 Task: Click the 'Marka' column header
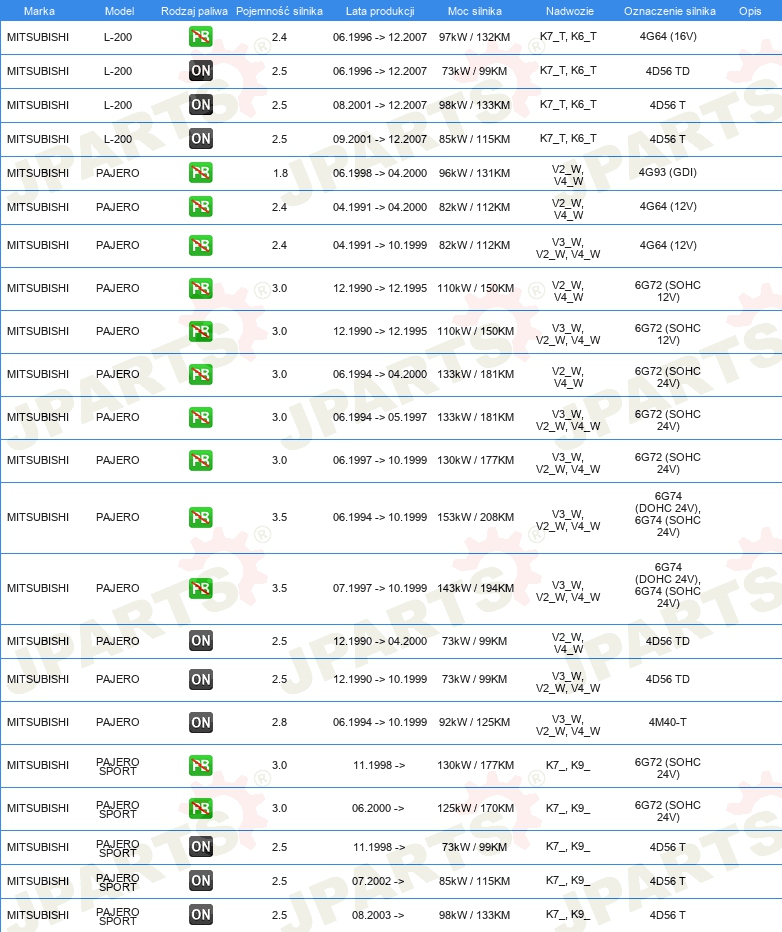pyautogui.click(x=39, y=11)
